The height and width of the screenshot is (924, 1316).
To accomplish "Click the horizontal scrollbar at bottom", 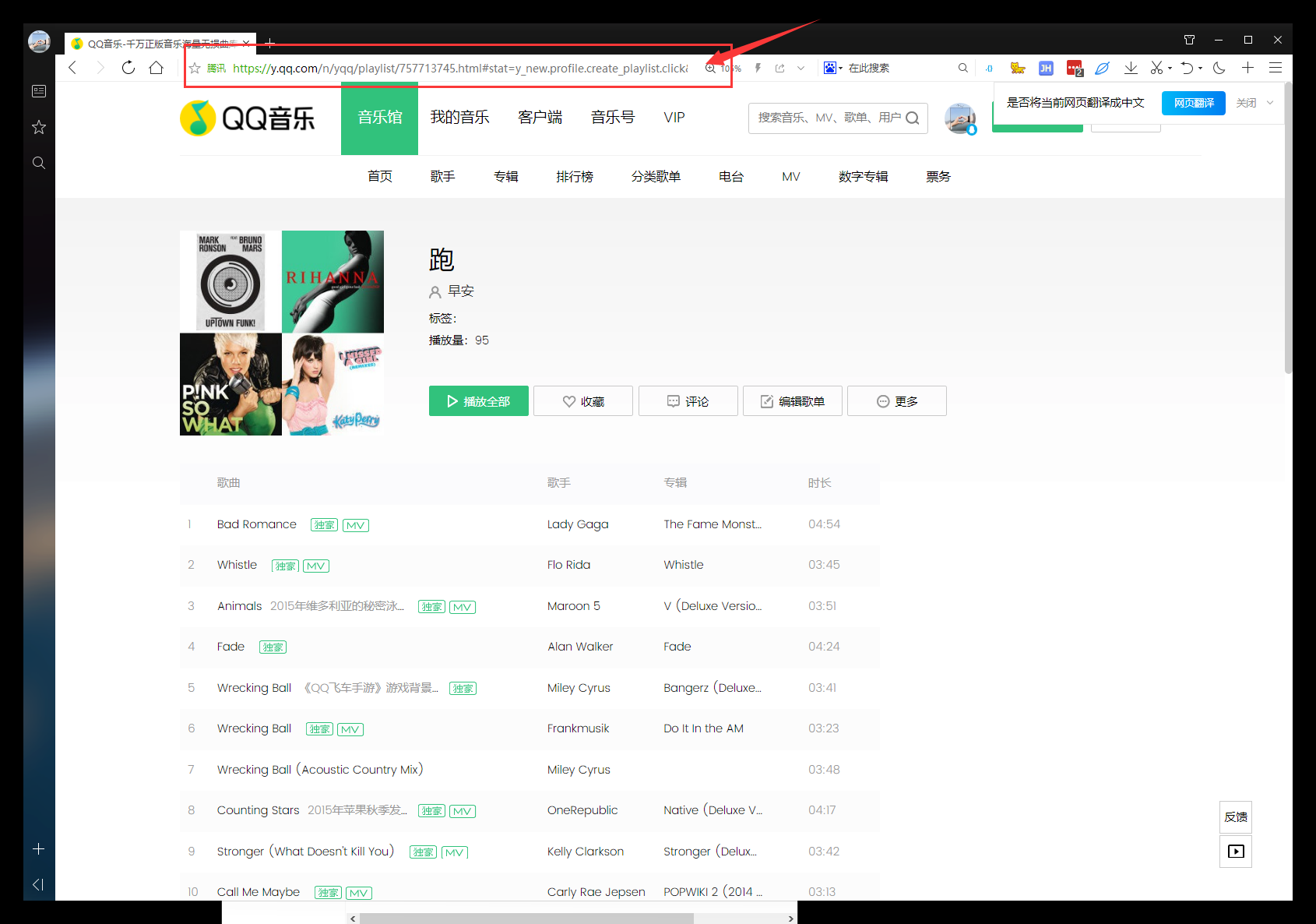I will 526,919.
